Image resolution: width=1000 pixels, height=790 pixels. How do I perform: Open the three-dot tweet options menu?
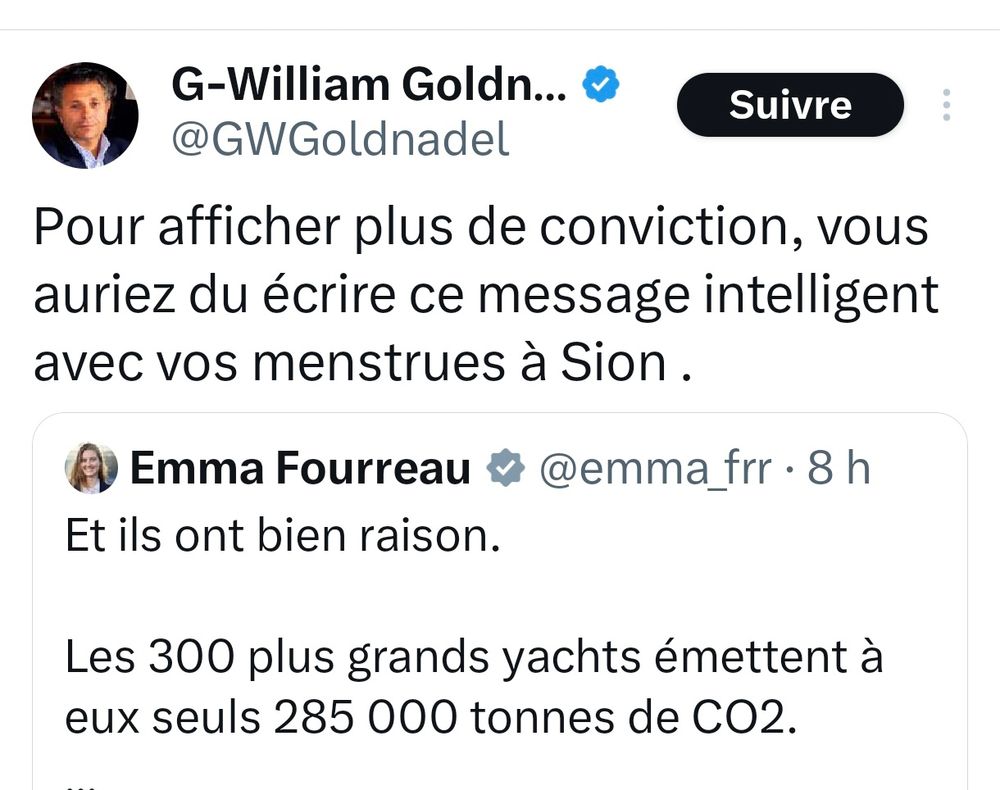[x=946, y=105]
